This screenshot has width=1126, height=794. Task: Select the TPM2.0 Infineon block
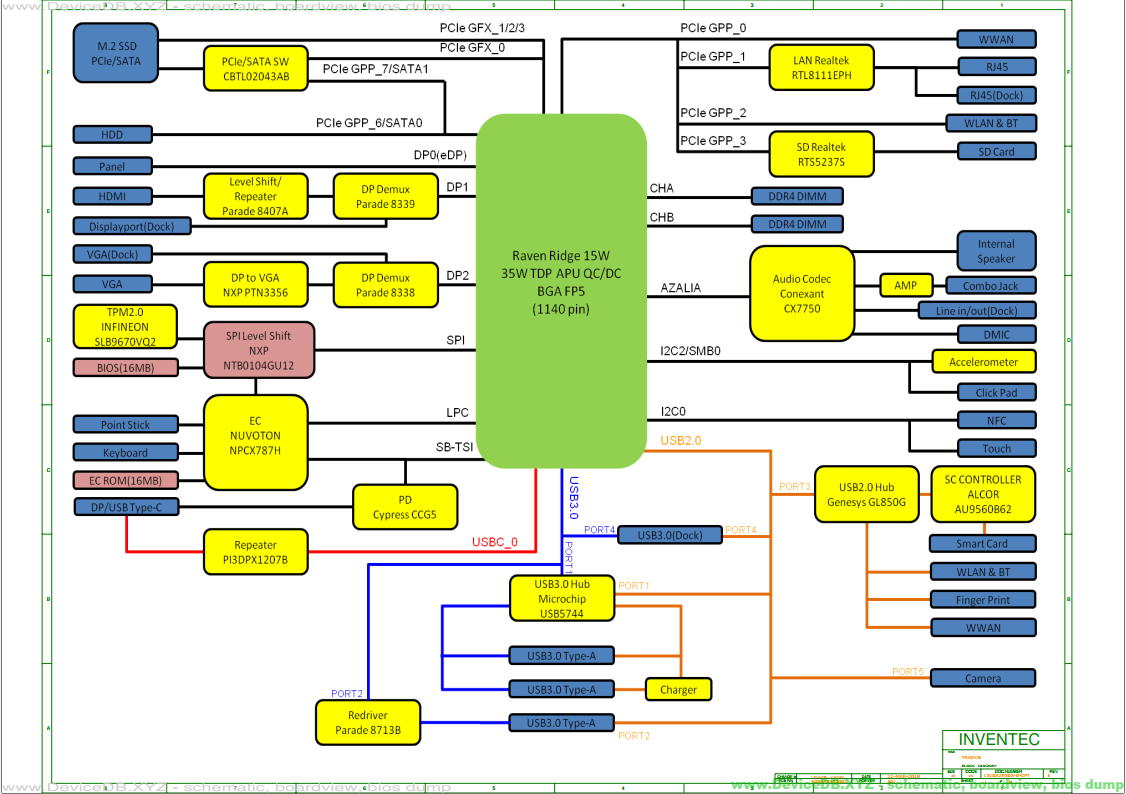click(125, 327)
